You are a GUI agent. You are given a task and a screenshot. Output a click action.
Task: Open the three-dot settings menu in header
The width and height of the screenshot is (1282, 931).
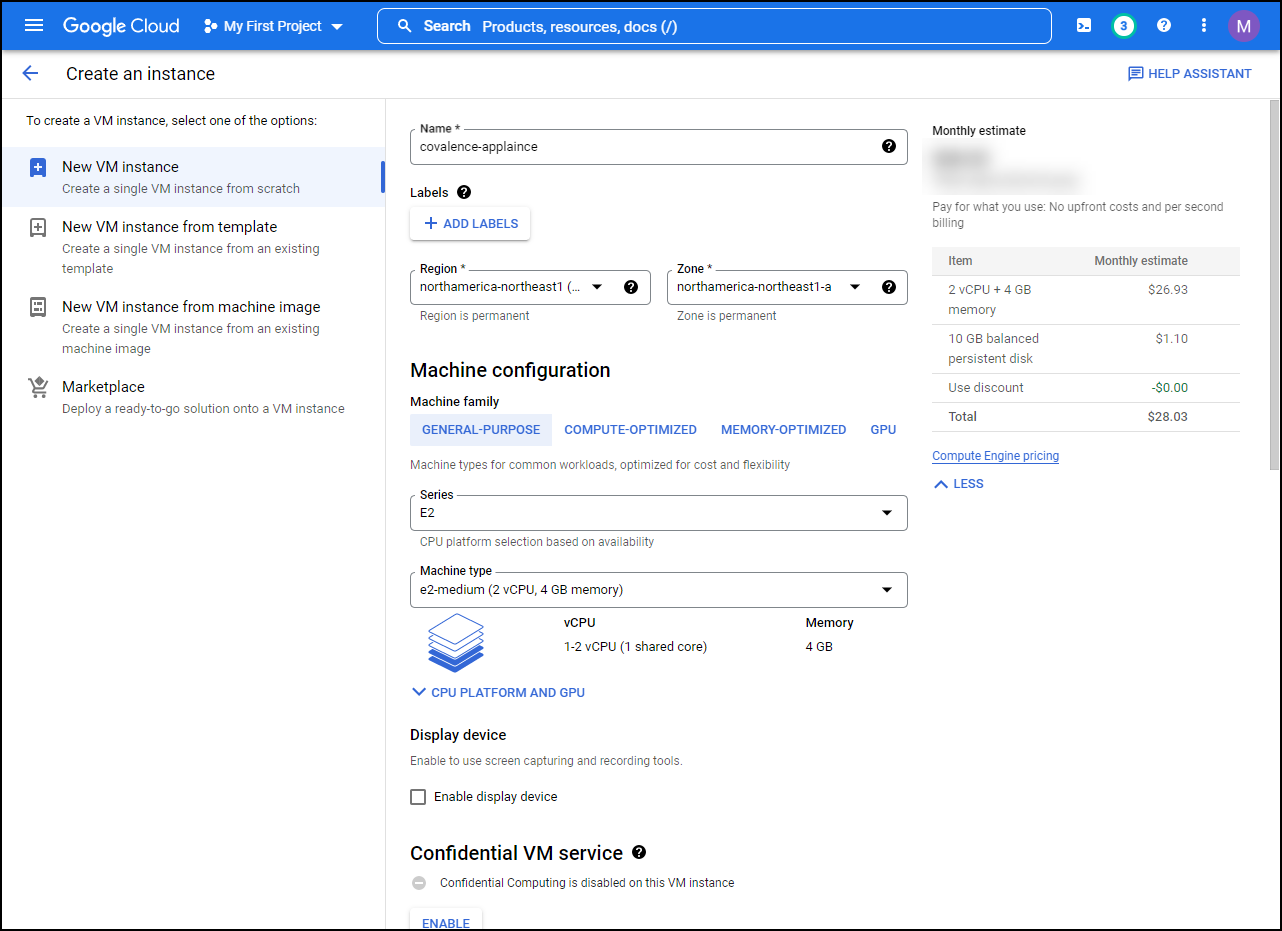[1204, 26]
